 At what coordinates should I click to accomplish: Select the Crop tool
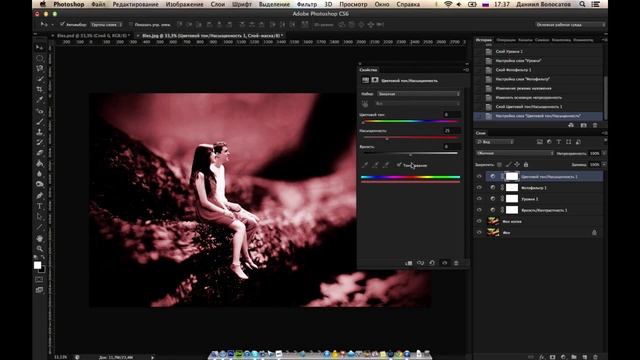pos(40,89)
